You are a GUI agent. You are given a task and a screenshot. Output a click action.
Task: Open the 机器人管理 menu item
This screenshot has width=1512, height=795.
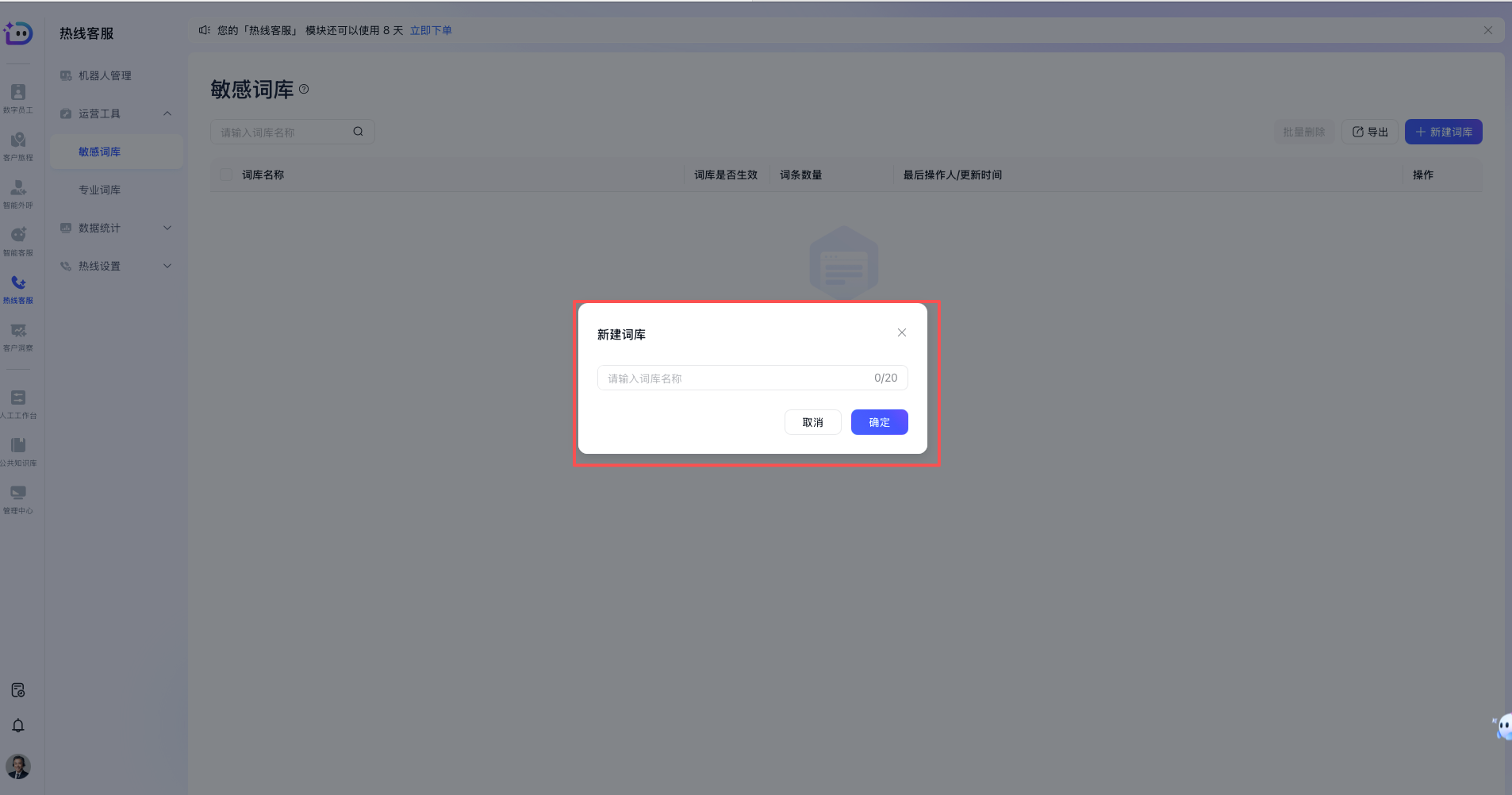pos(105,75)
